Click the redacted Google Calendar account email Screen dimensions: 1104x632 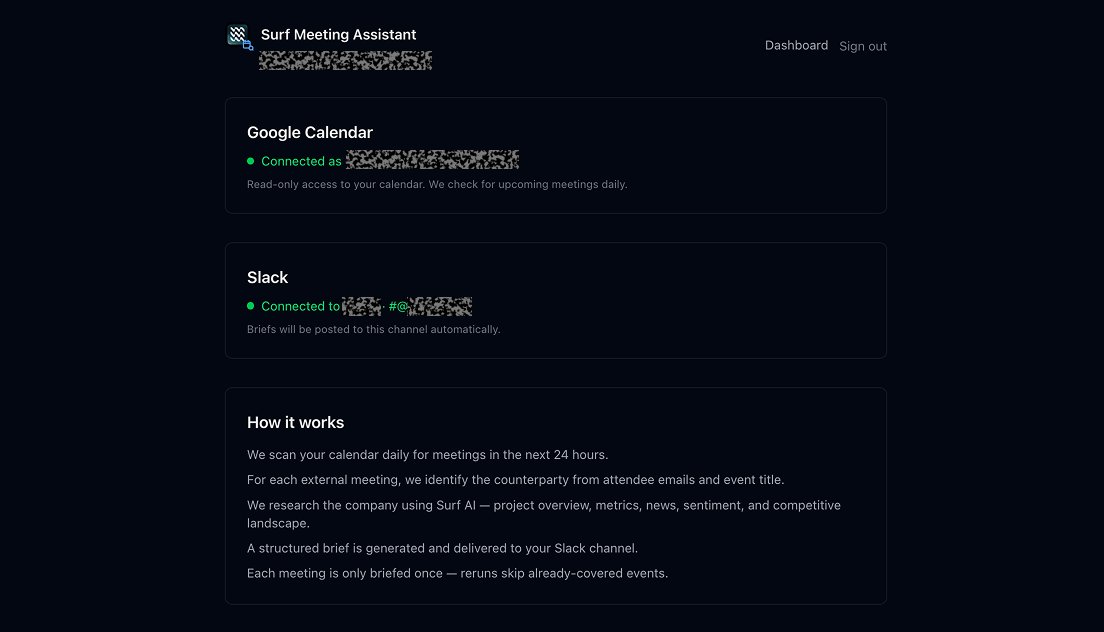click(x=432, y=160)
